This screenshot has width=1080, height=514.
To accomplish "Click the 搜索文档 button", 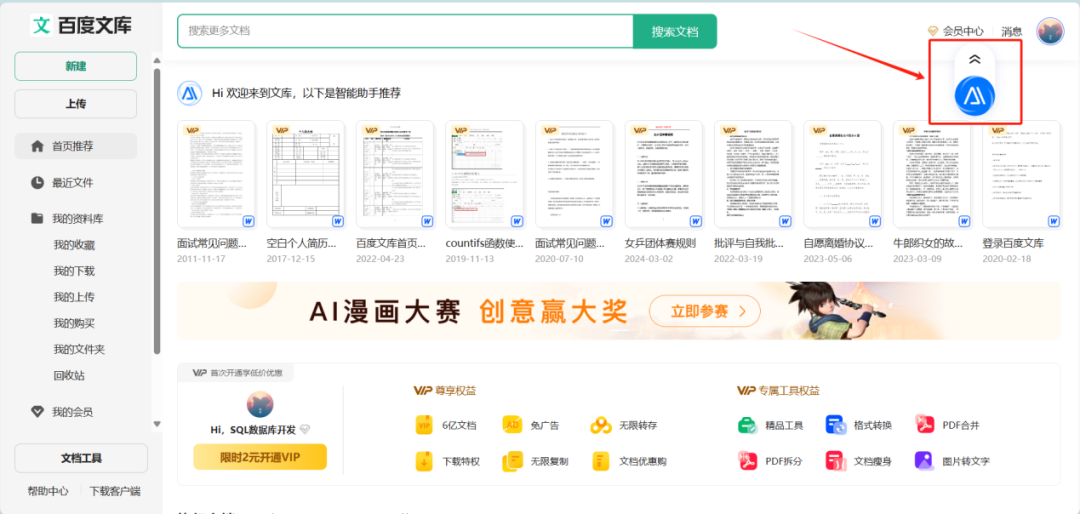I will (675, 31).
